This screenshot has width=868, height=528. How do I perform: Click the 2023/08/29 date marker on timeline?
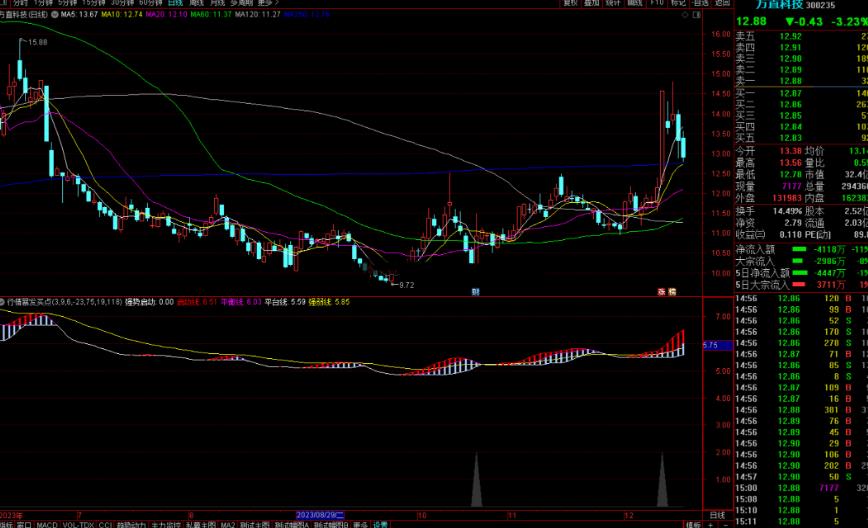tap(320, 515)
